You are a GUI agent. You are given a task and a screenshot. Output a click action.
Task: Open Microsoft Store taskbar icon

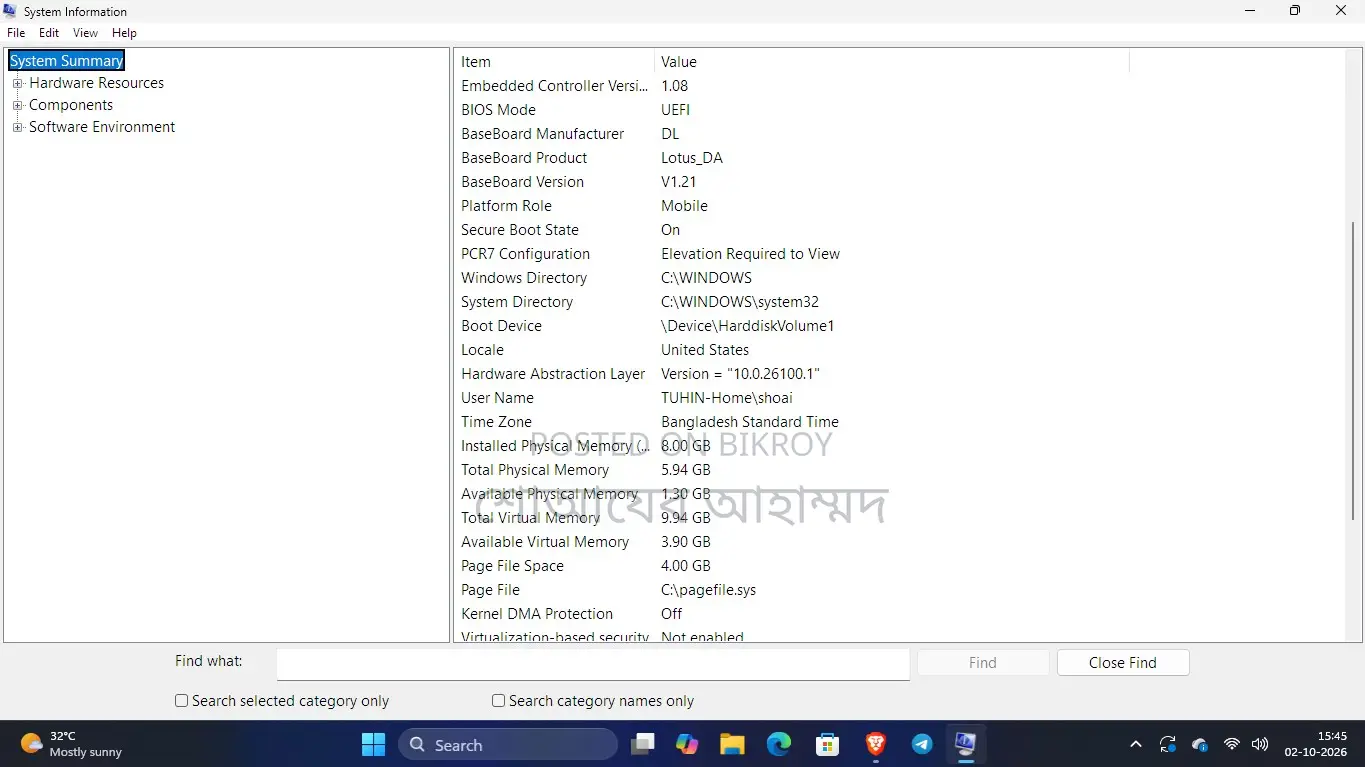pyautogui.click(x=827, y=744)
